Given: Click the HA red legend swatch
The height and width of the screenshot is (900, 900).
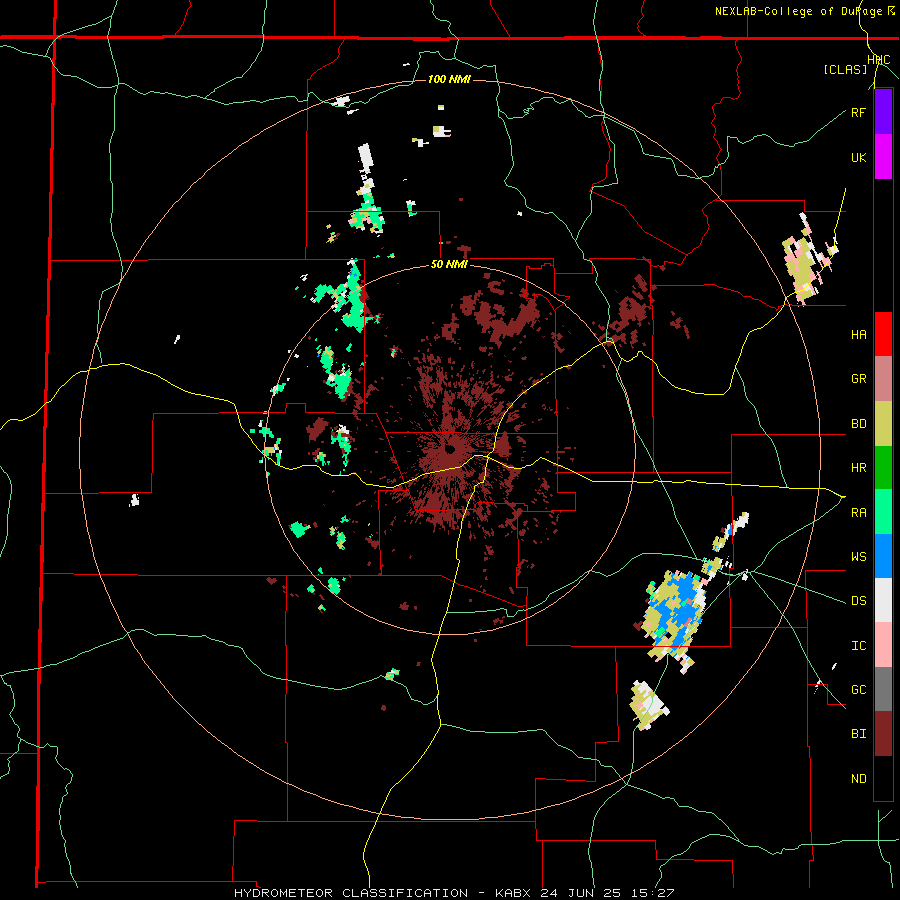Looking at the screenshot, I should pos(883,334).
